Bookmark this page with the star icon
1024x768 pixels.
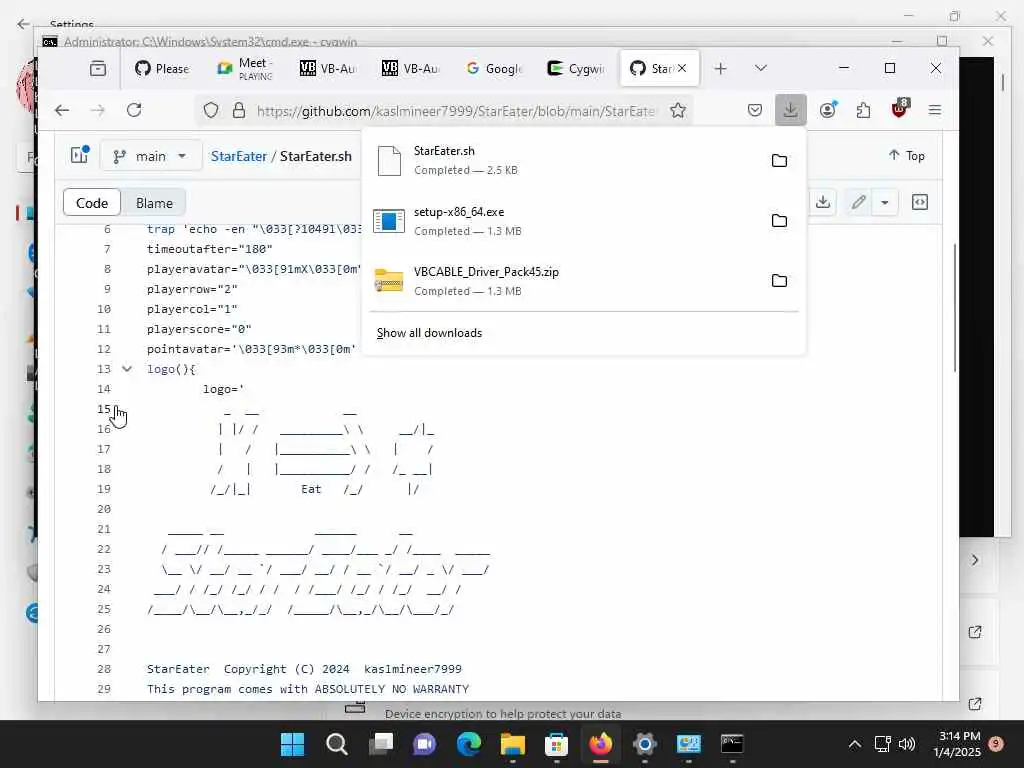click(678, 110)
